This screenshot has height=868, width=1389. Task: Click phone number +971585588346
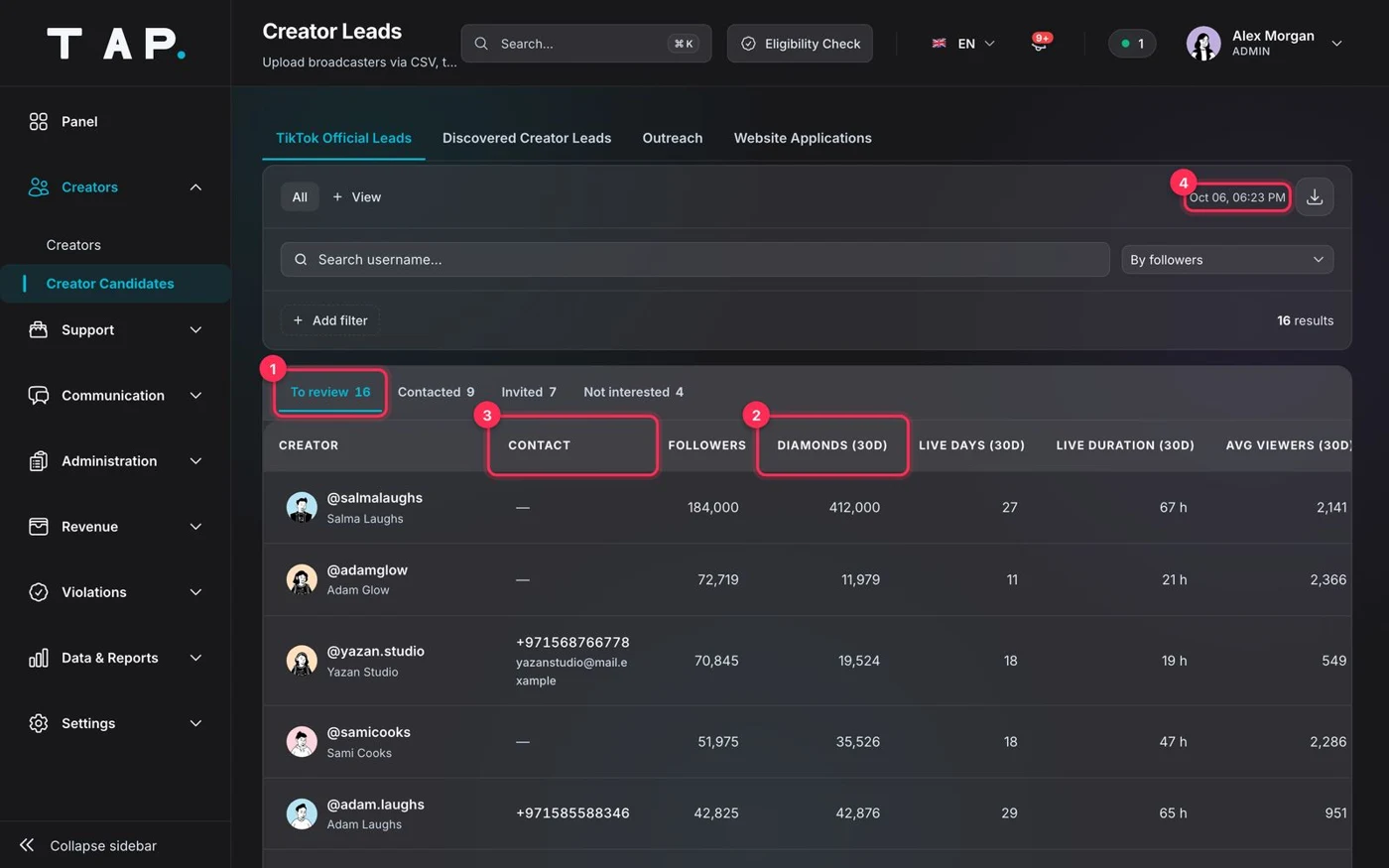click(572, 812)
